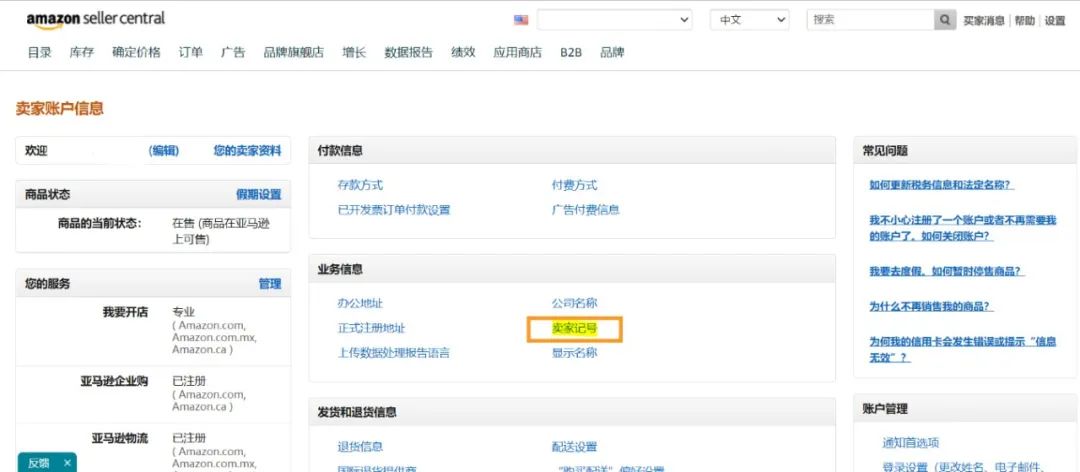
Task: Open 公司名称 link
Action: pyautogui.click(x=574, y=302)
